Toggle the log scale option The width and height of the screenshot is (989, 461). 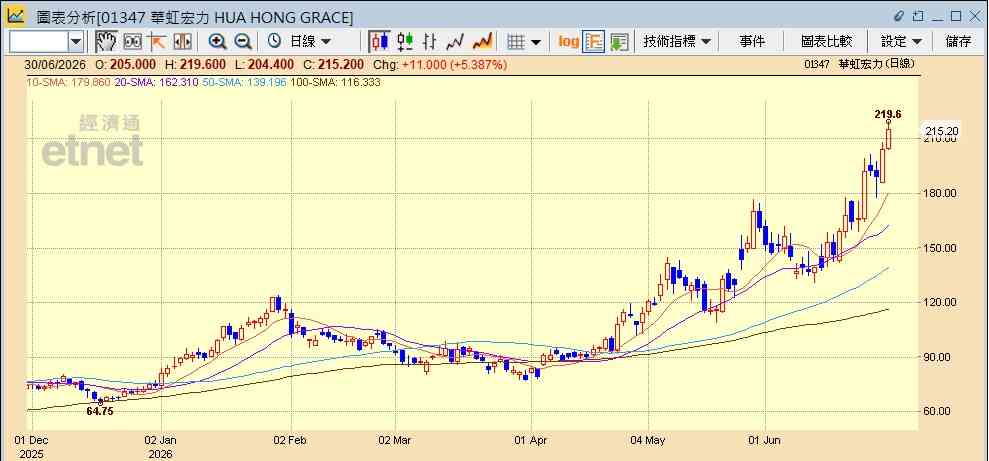(x=568, y=42)
